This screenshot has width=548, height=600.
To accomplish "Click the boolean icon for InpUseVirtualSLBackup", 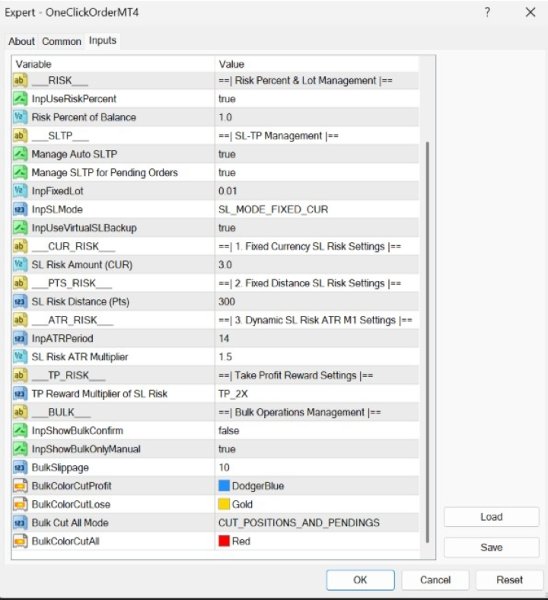I will 20,228.
